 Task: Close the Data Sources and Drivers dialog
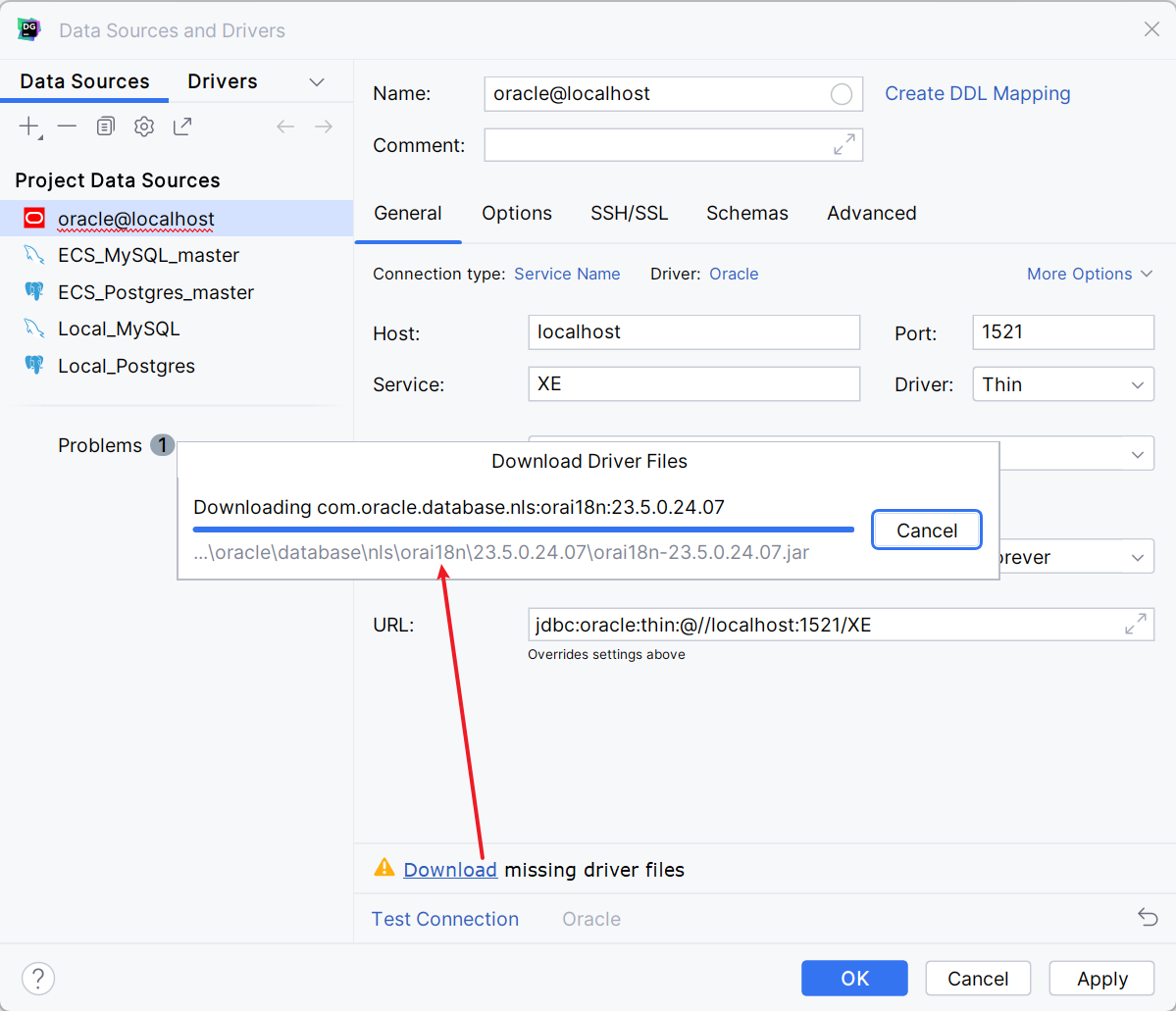coord(1152,29)
